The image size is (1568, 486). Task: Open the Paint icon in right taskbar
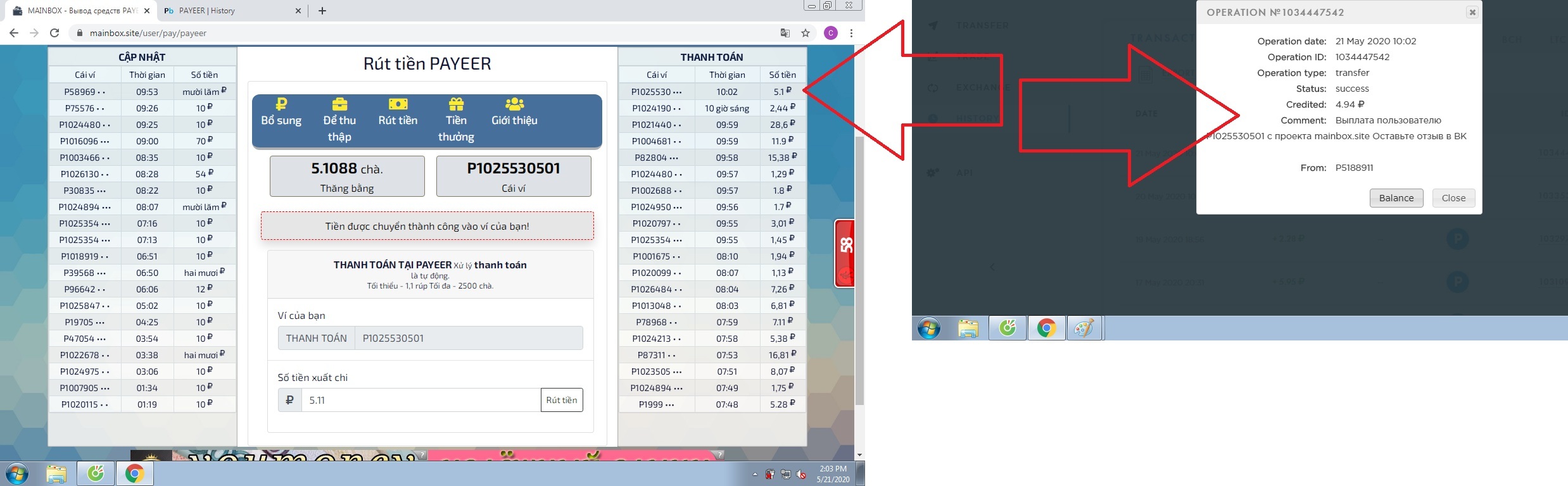tap(1085, 328)
